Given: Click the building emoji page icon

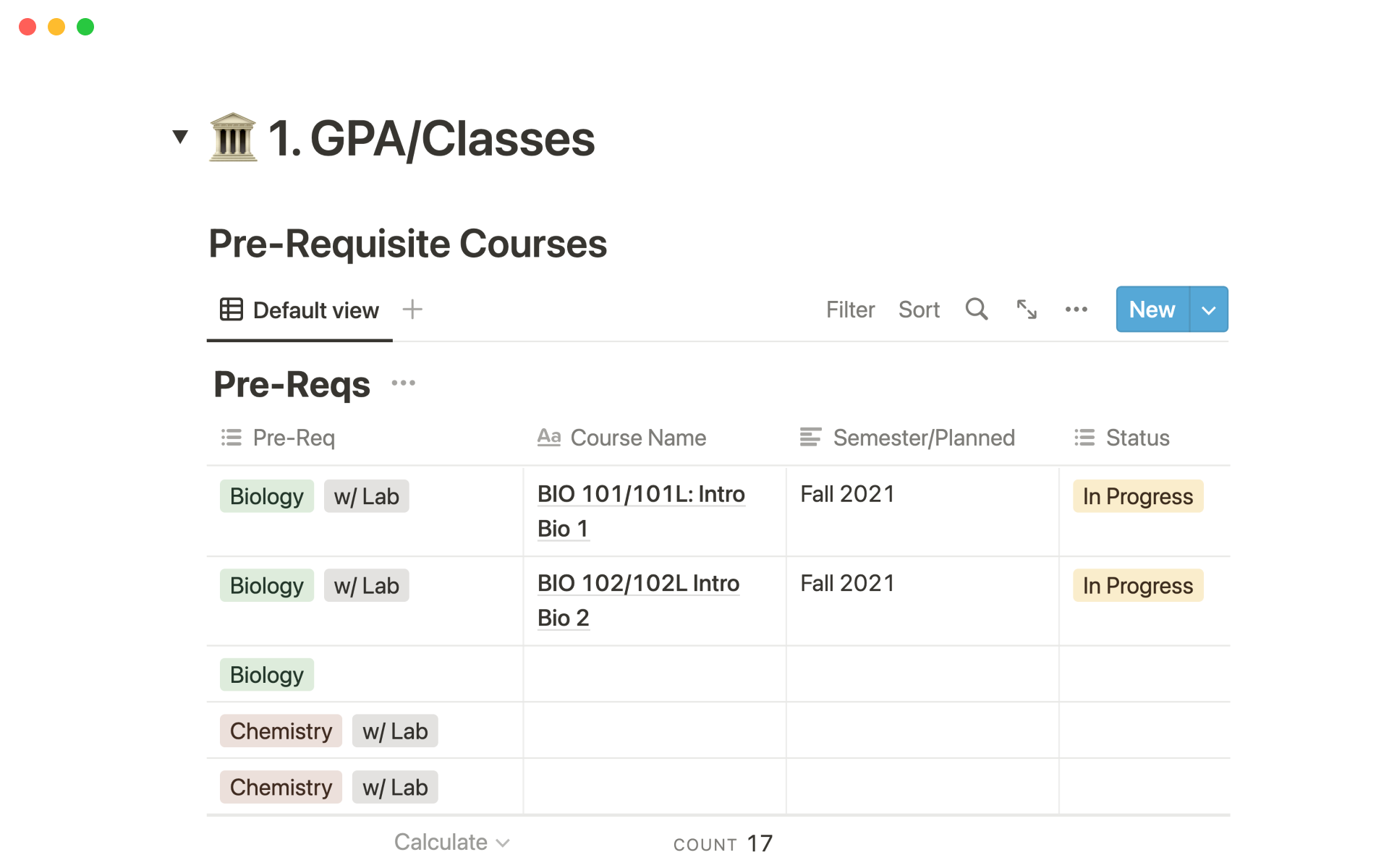Looking at the screenshot, I should [233, 137].
